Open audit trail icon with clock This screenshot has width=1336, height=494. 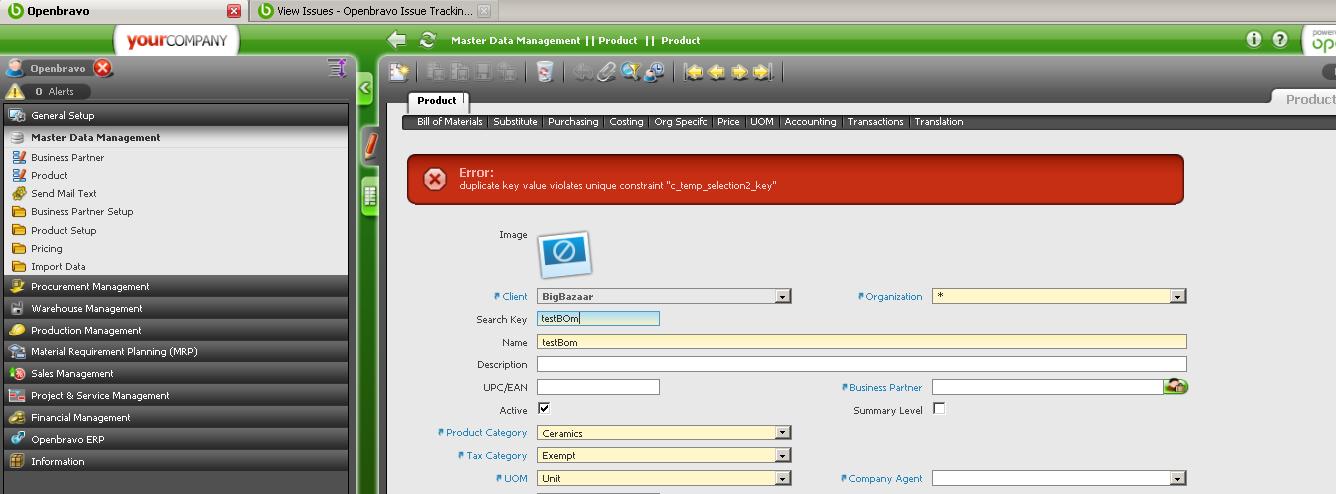[654, 71]
